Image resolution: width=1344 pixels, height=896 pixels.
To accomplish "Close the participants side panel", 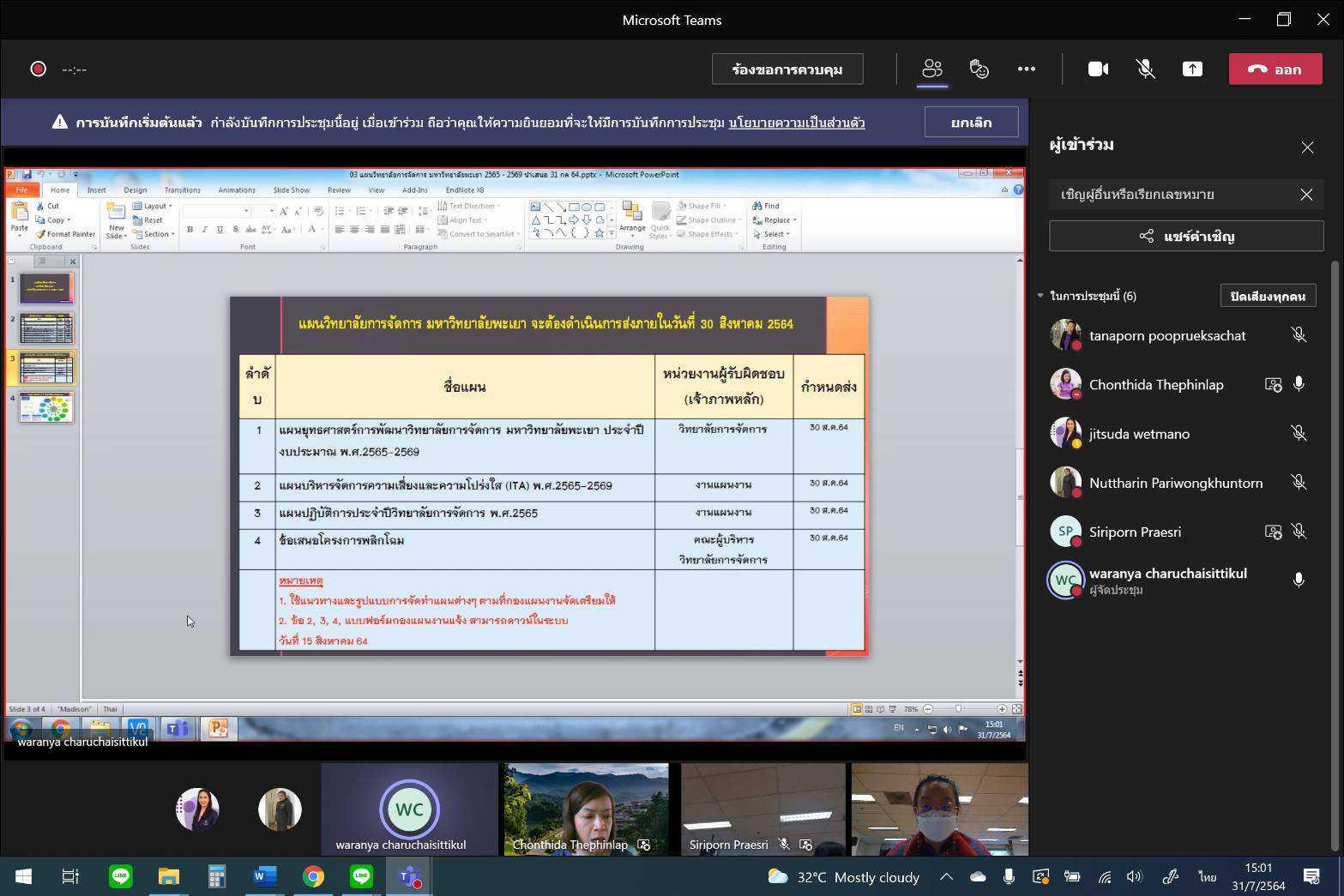I will (x=1307, y=147).
